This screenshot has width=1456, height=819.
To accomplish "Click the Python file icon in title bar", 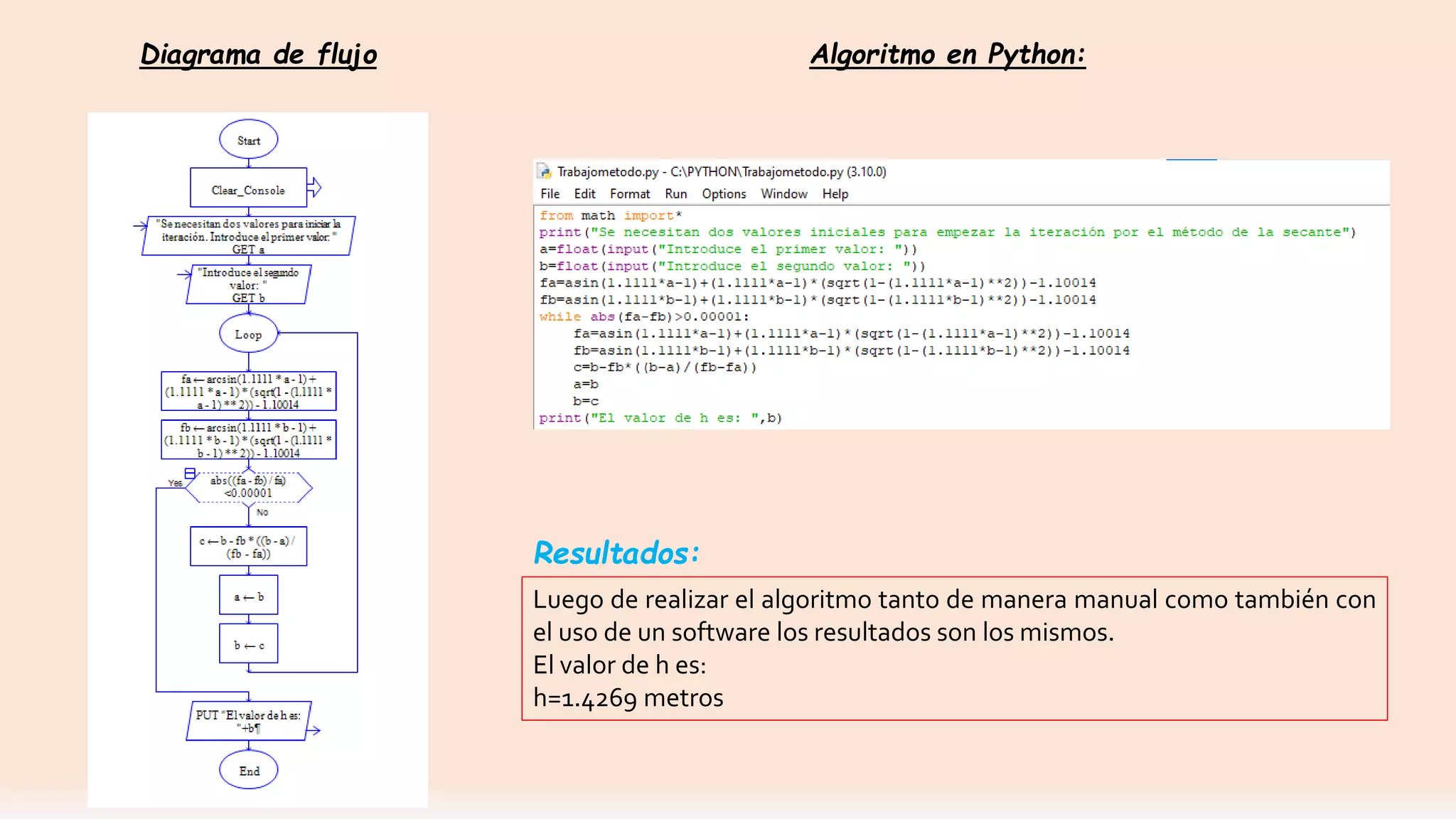I will 545,171.
